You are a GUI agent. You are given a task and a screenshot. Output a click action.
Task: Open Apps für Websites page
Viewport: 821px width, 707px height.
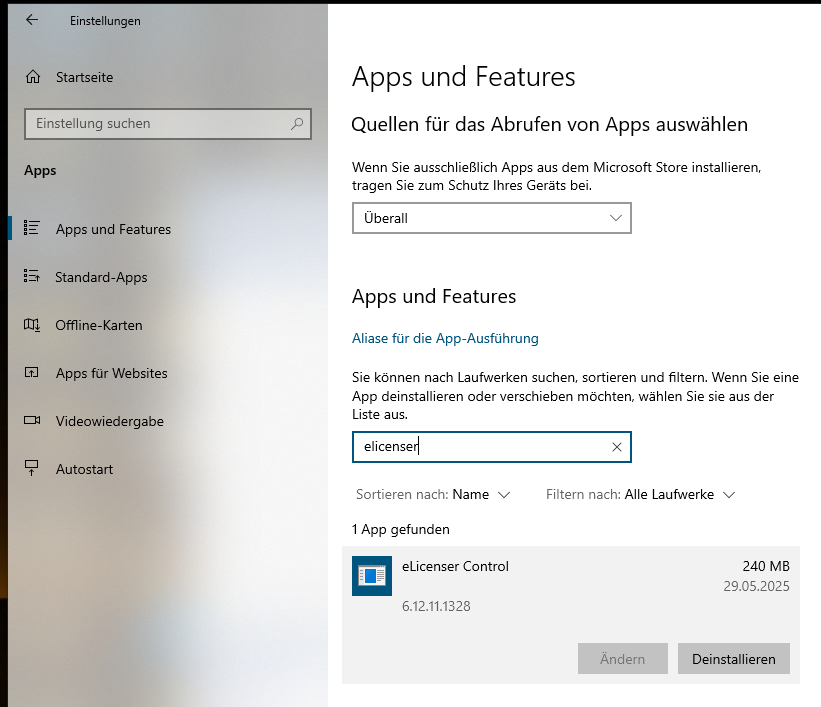coord(168,373)
